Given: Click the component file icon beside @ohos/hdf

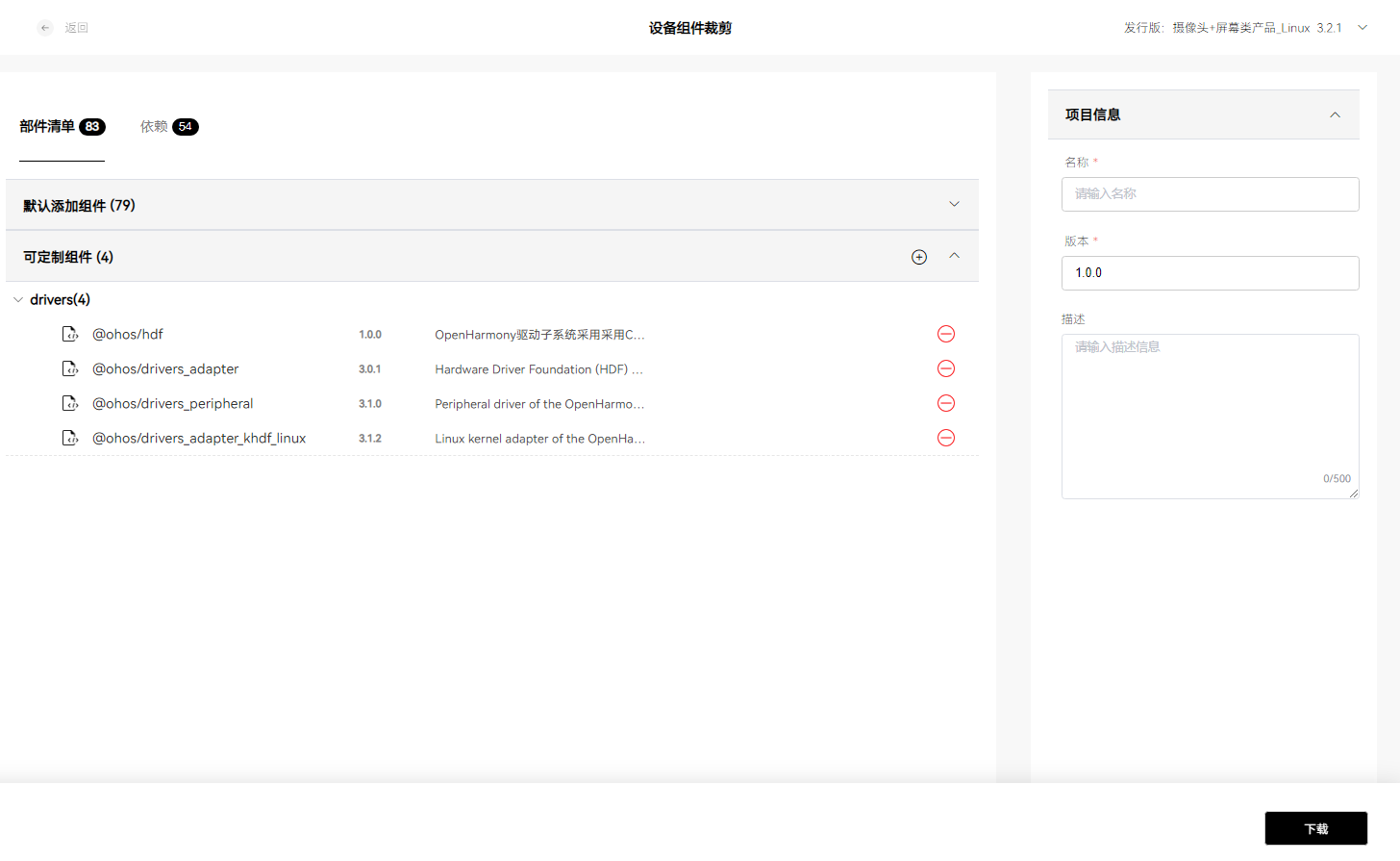Looking at the screenshot, I should pyautogui.click(x=70, y=334).
